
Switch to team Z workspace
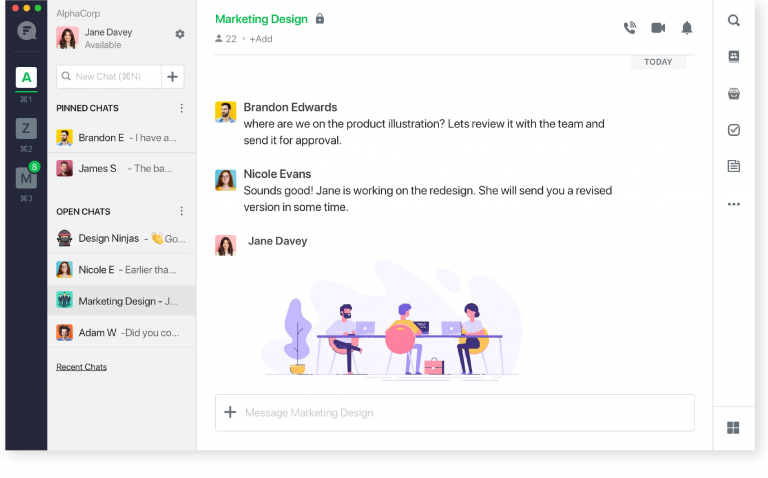26,128
